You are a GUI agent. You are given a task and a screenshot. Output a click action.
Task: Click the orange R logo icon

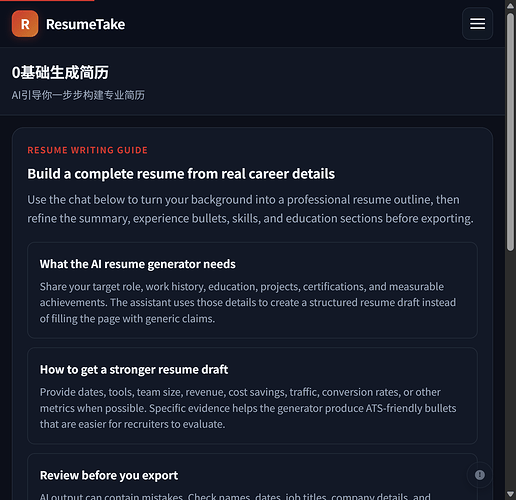tap(25, 24)
